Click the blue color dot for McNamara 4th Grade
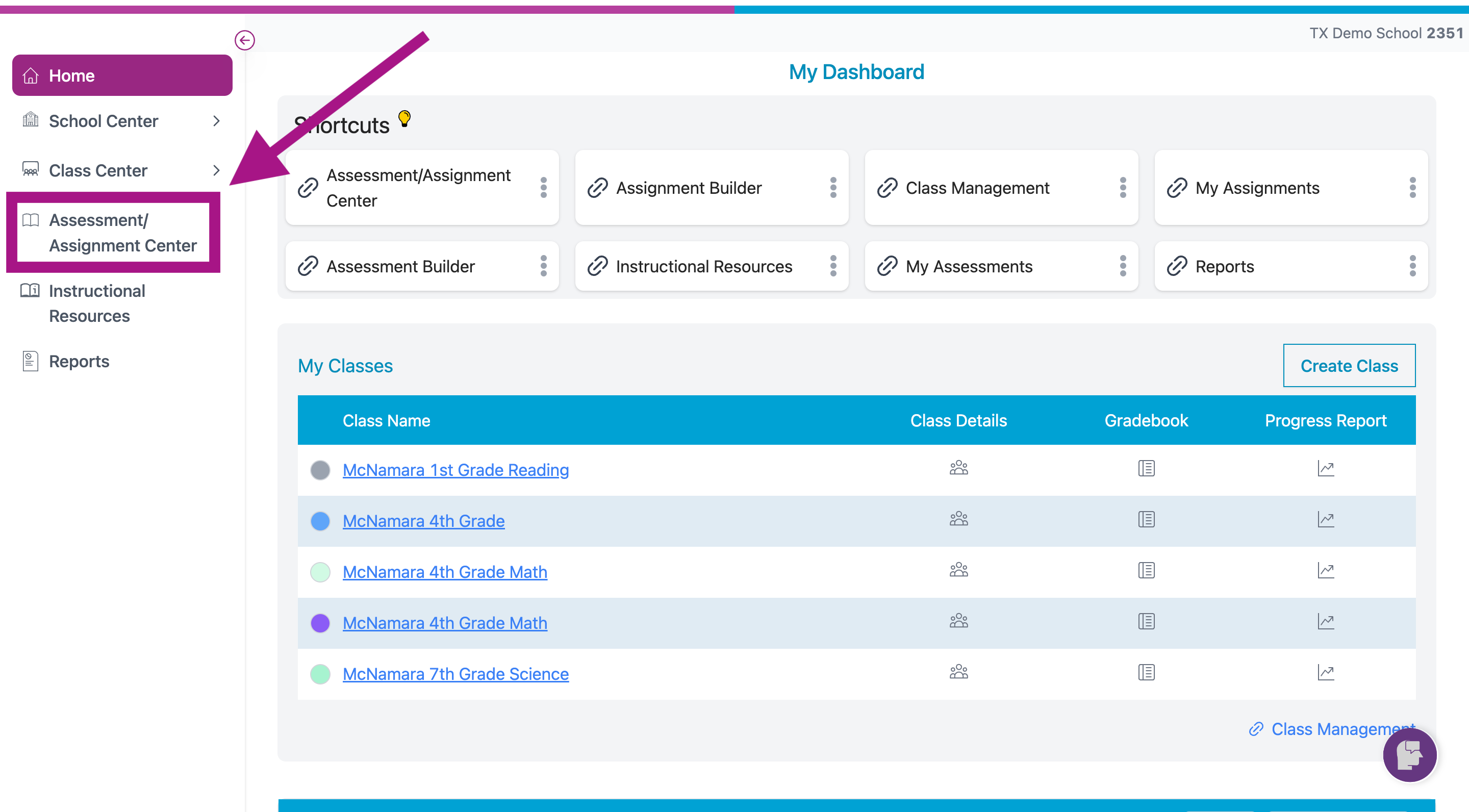This screenshot has height=812, width=1469. coord(320,521)
